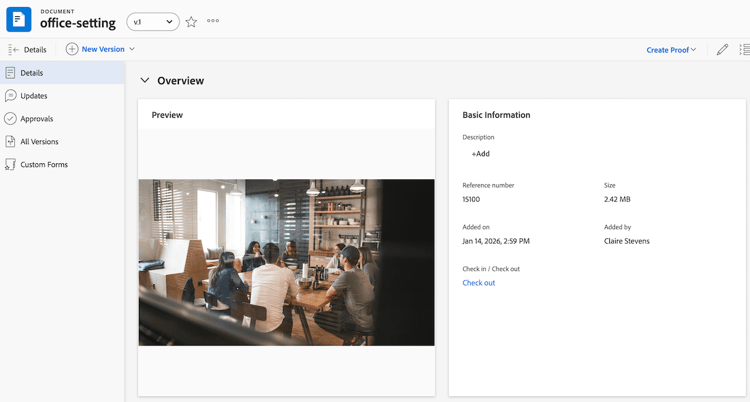This screenshot has height=402, width=750.
Task: Click the All Versions file icon
Action: [10, 142]
